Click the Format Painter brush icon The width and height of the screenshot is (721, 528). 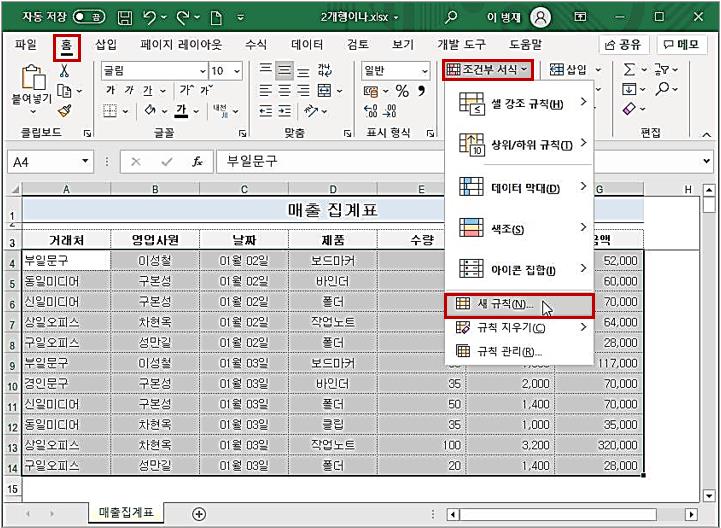point(64,111)
